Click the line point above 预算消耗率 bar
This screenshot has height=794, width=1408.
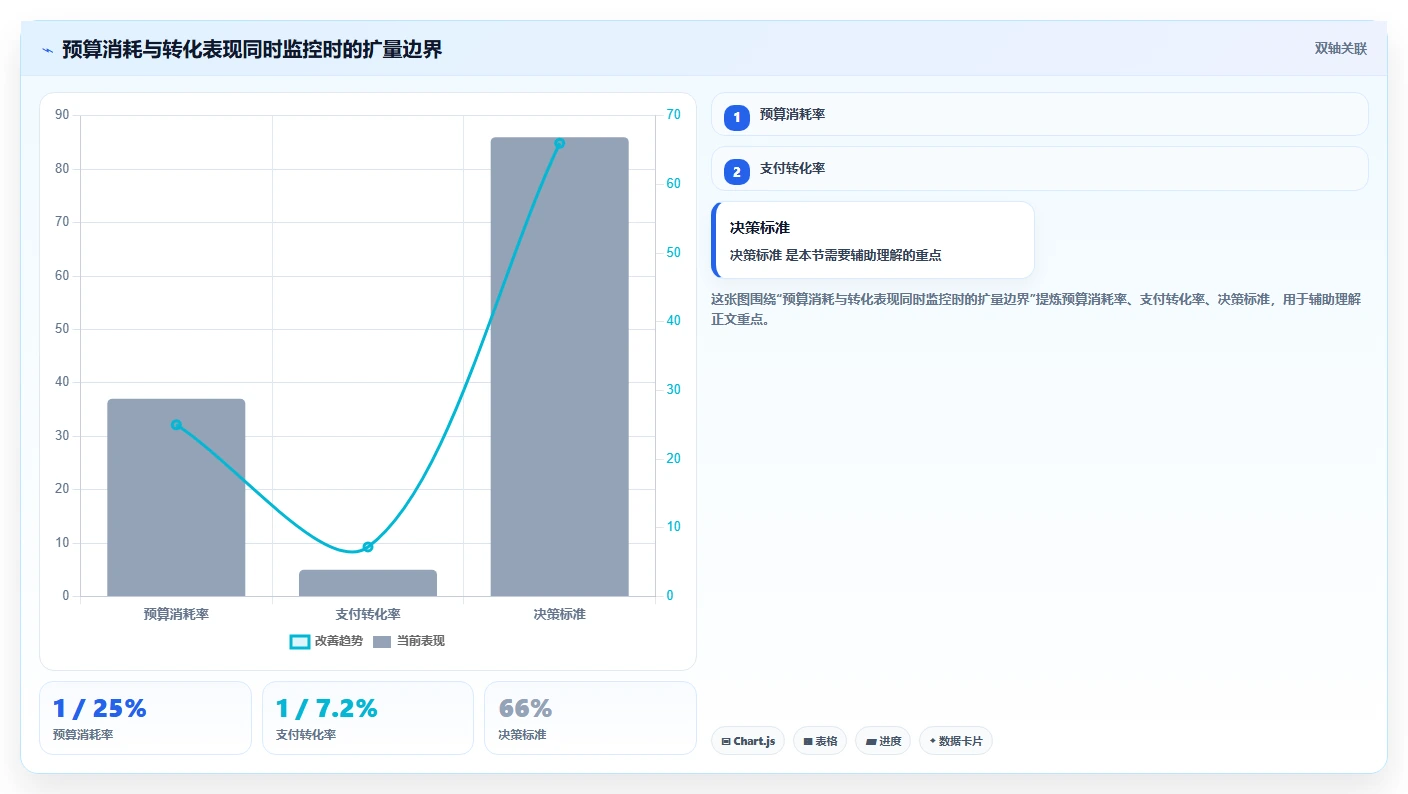tap(176, 425)
